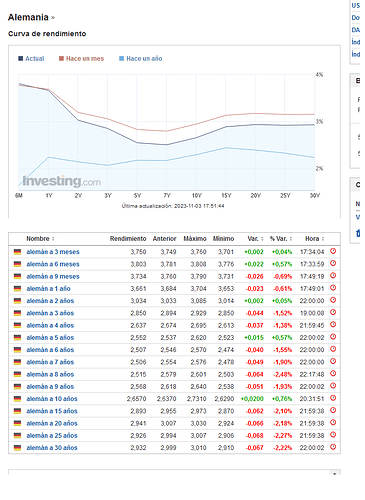This screenshot has height=500, width=365.
Task: Toggle the Hace un mes legend series
Action: [81, 59]
